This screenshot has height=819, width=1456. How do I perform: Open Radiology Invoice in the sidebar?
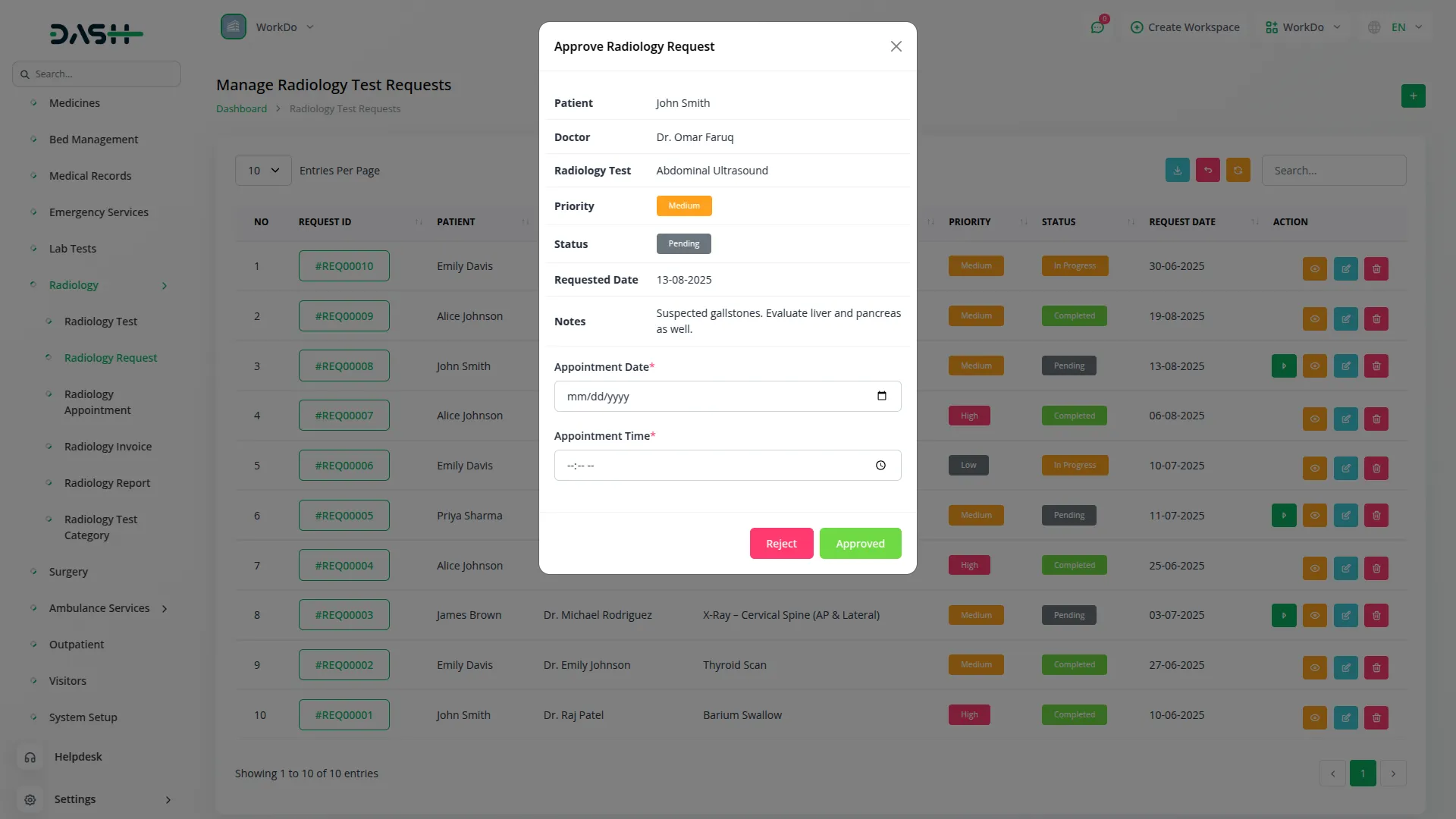coord(108,447)
